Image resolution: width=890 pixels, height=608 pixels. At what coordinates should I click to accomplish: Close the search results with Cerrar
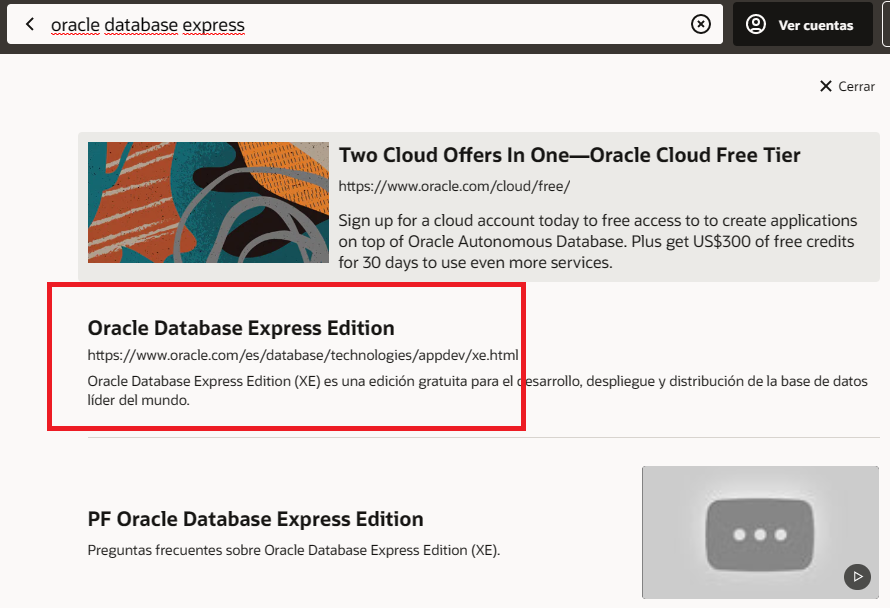point(847,86)
